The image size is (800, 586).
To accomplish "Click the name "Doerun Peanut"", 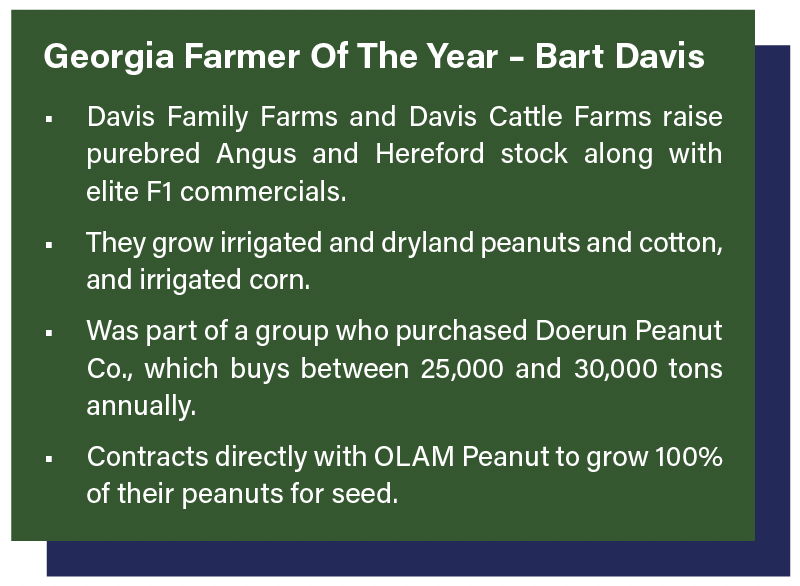I will pyautogui.click(x=624, y=331).
